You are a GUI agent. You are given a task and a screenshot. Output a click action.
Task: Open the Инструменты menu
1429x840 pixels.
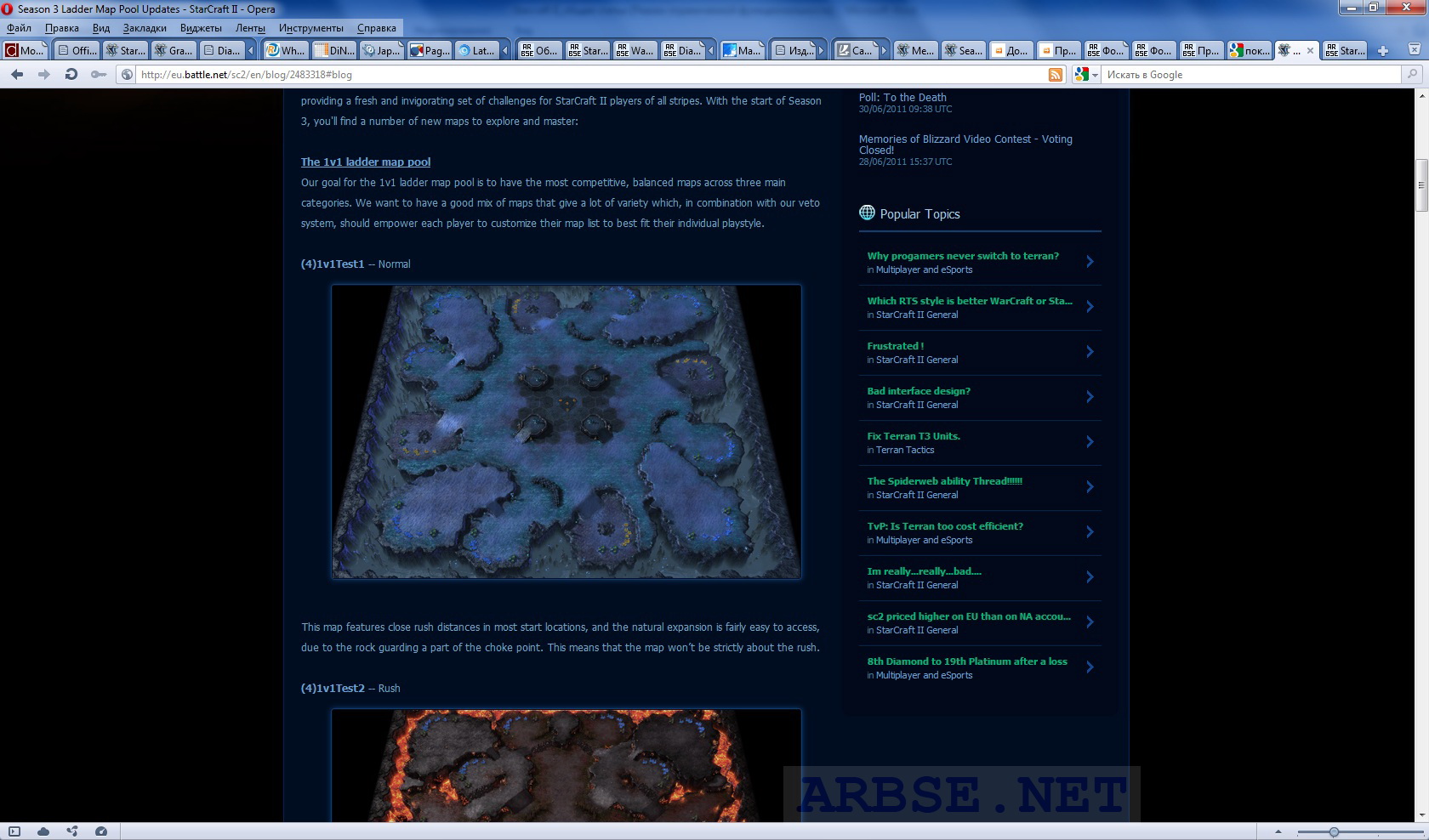pyautogui.click(x=311, y=28)
